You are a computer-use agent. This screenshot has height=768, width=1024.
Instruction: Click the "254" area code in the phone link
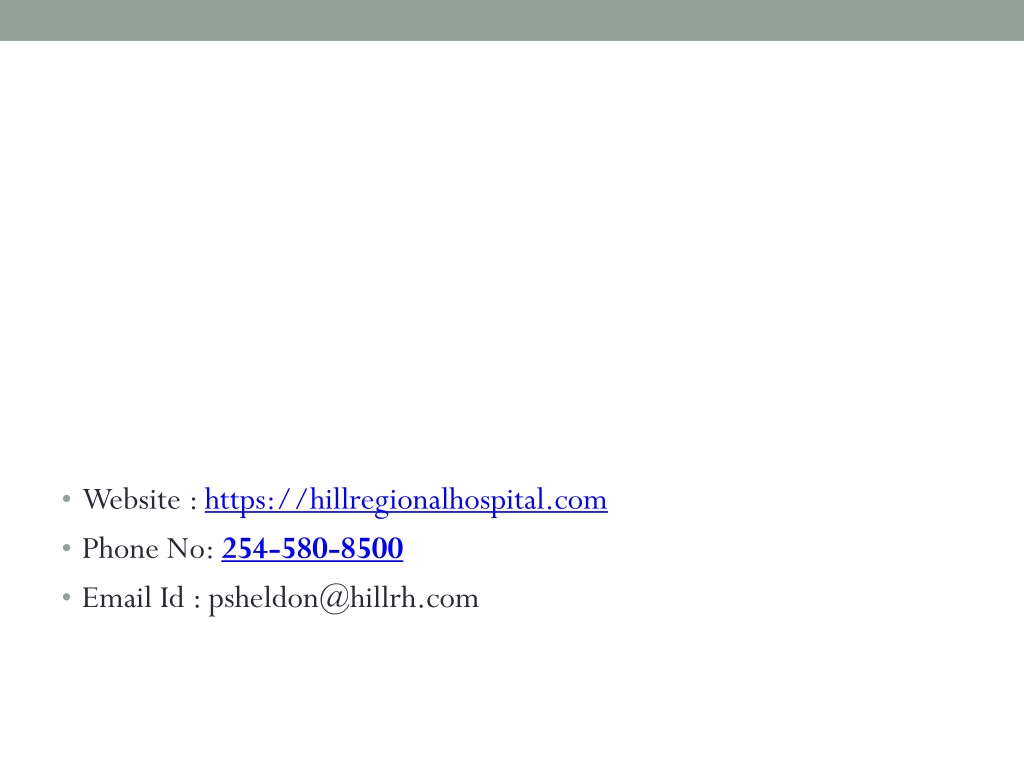coord(242,549)
